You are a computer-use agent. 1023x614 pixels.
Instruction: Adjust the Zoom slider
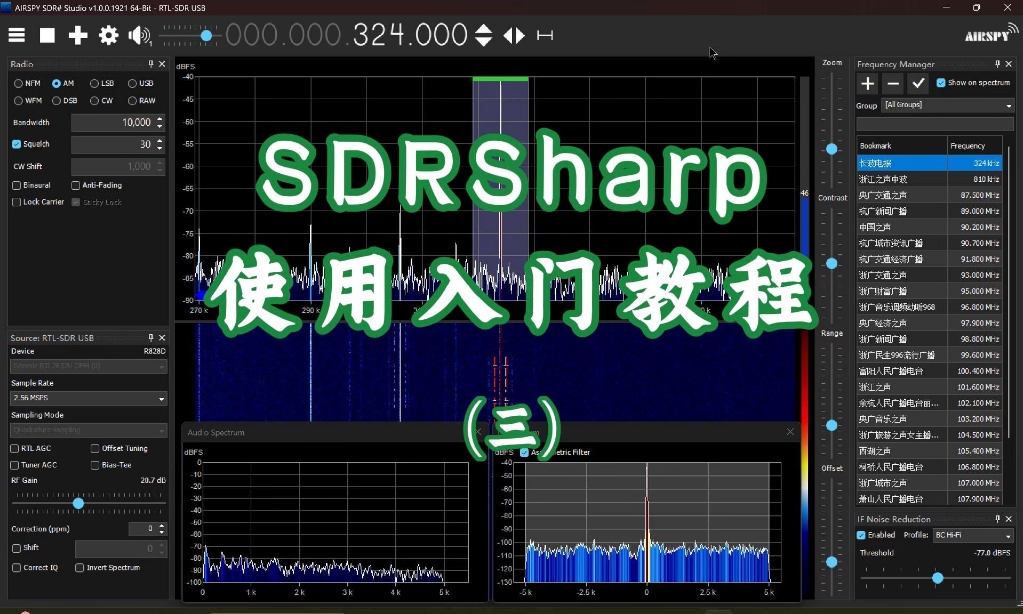pyautogui.click(x=831, y=149)
